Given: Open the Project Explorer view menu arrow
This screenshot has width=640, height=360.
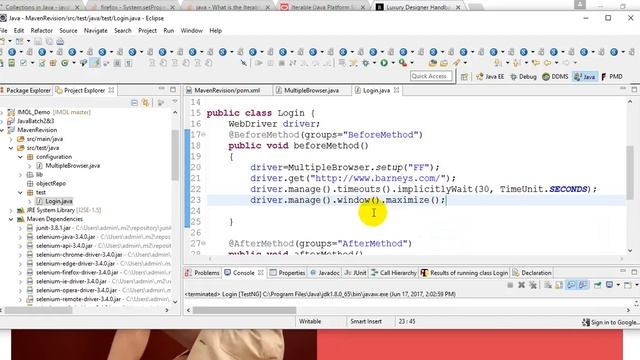Looking at the screenshot, I should (x=175, y=102).
